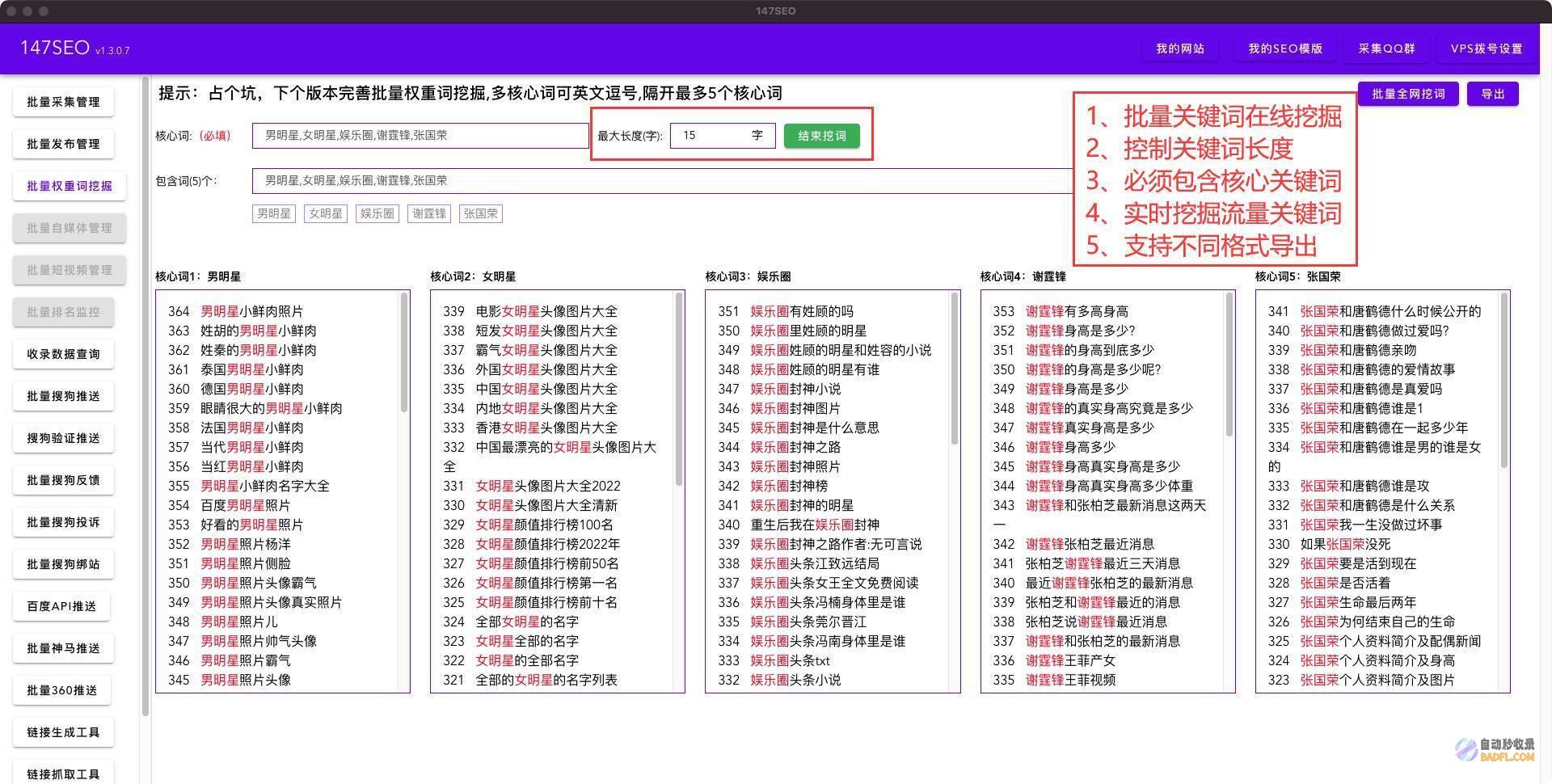Select 批量排名监控 in the sidebar
Viewport: 1552px width, 784px height.
pos(63,312)
